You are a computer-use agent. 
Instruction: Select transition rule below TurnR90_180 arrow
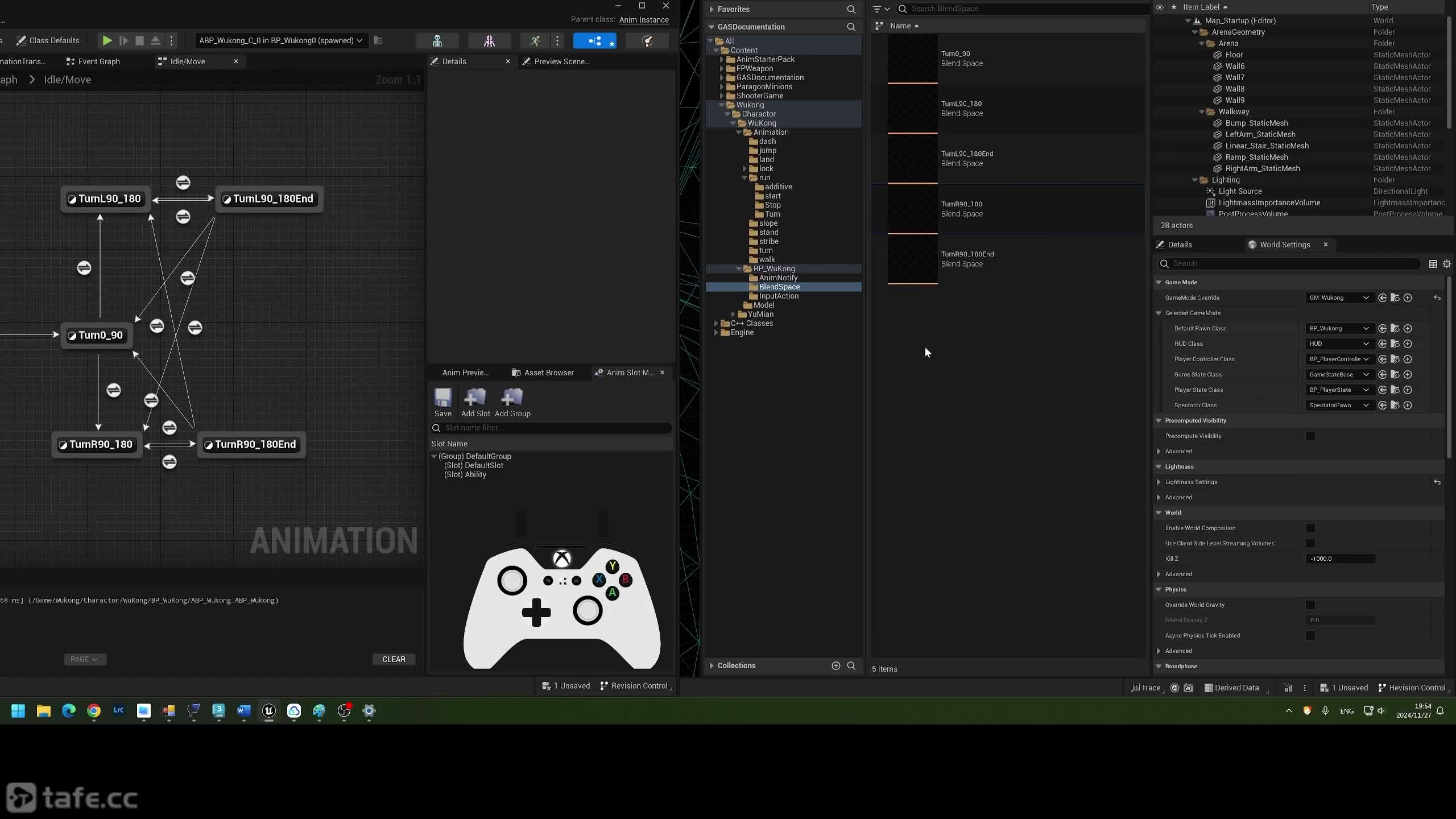point(169,462)
